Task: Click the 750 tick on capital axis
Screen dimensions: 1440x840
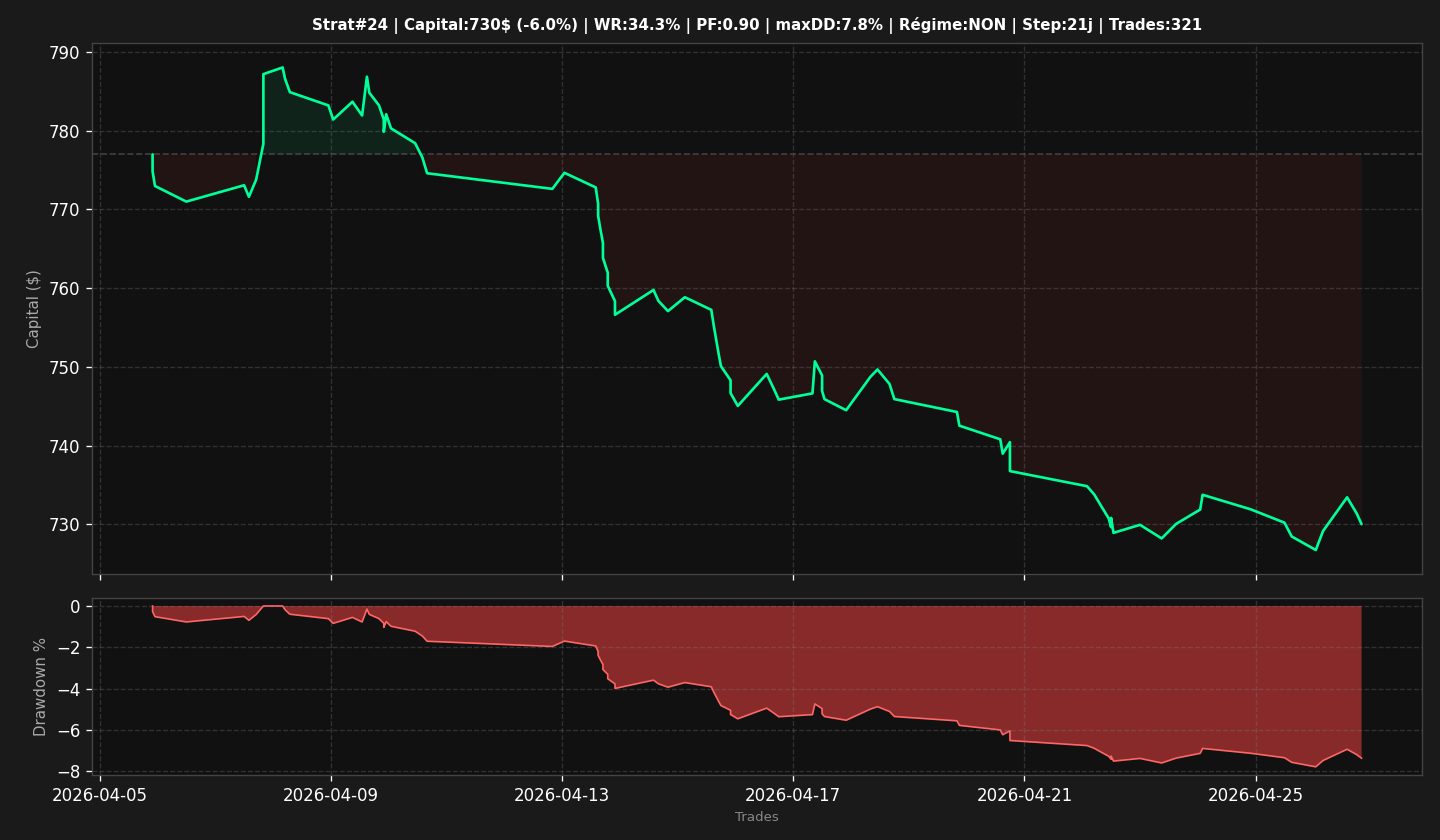Action: (66, 368)
